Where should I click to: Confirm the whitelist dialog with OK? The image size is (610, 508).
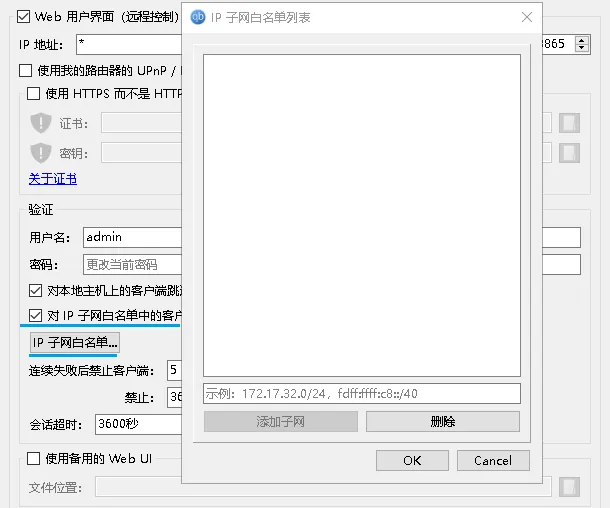click(412, 461)
